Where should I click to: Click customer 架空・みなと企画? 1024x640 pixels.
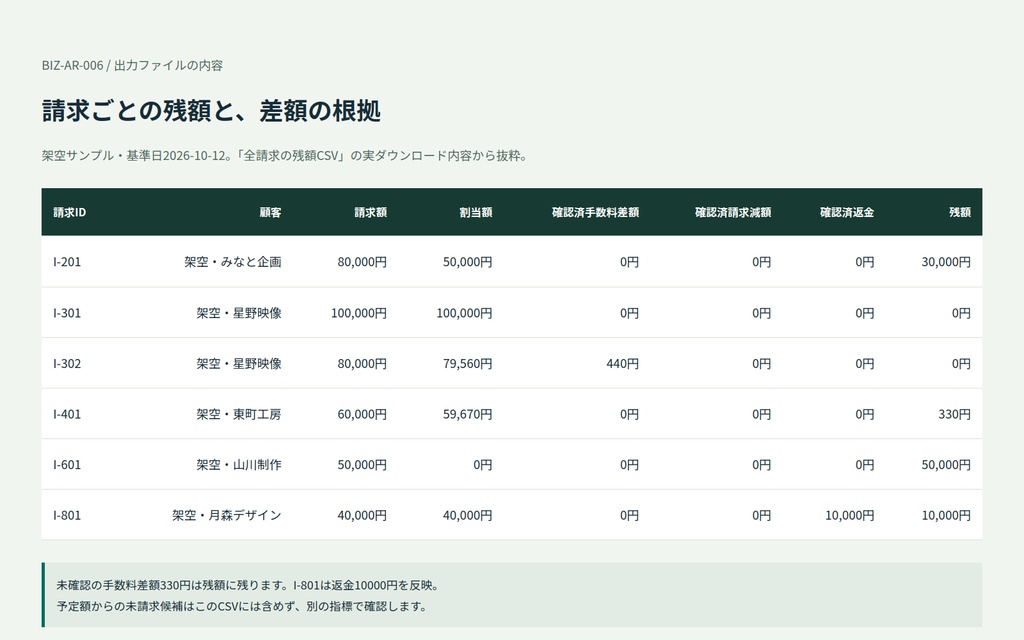click(x=232, y=262)
